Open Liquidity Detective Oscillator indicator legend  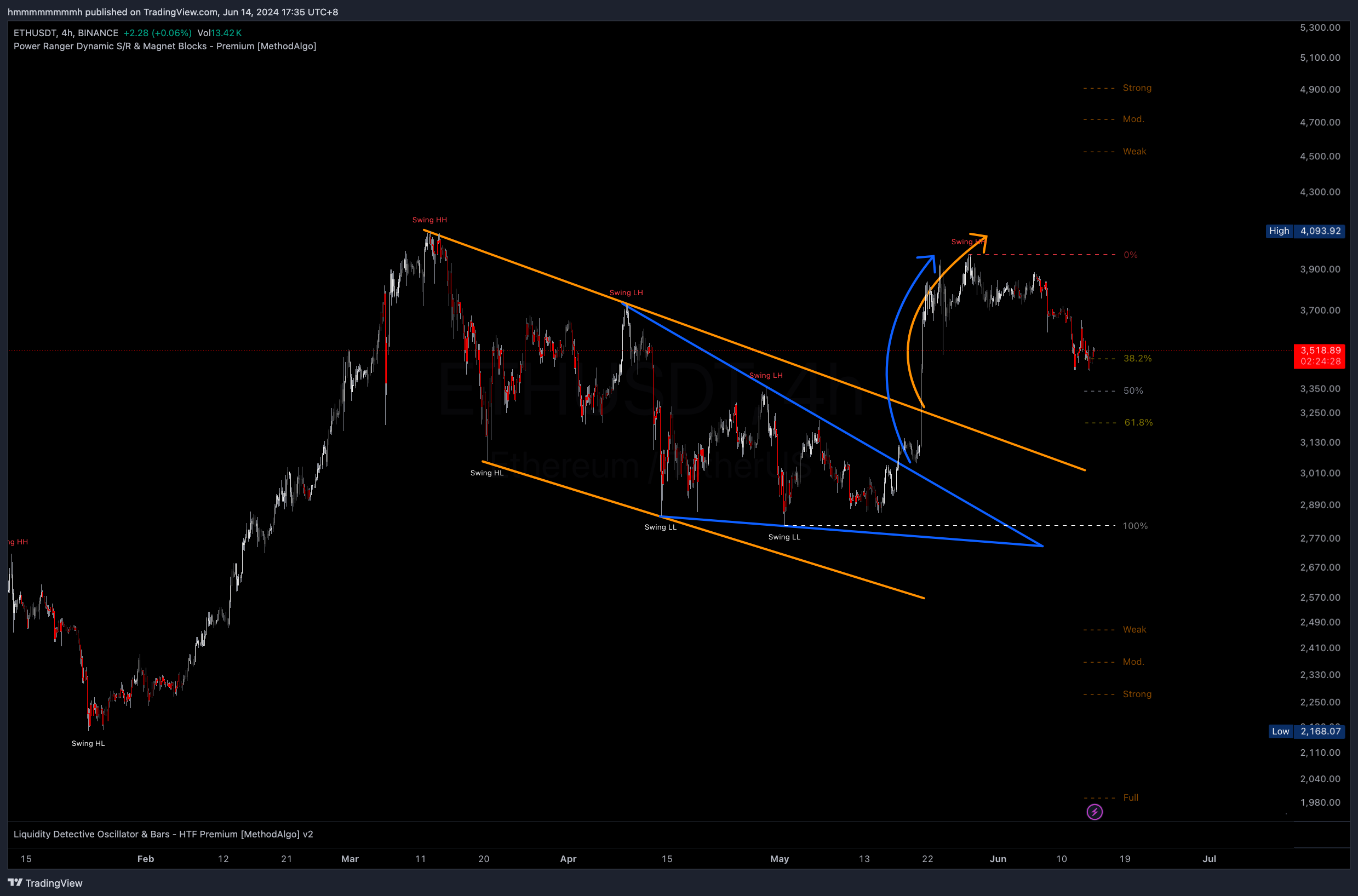pos(163,834)
